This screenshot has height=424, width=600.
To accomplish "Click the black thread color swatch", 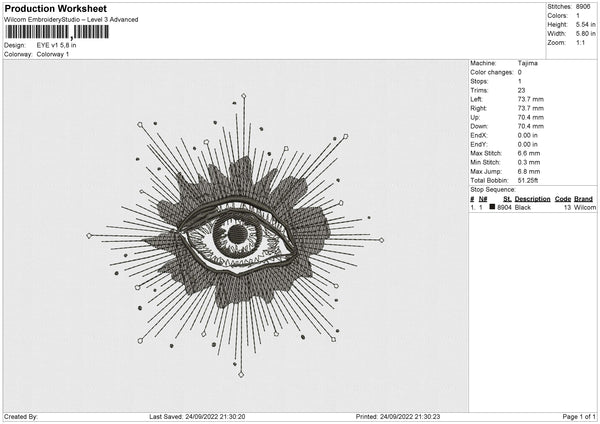I will [492, 207].
